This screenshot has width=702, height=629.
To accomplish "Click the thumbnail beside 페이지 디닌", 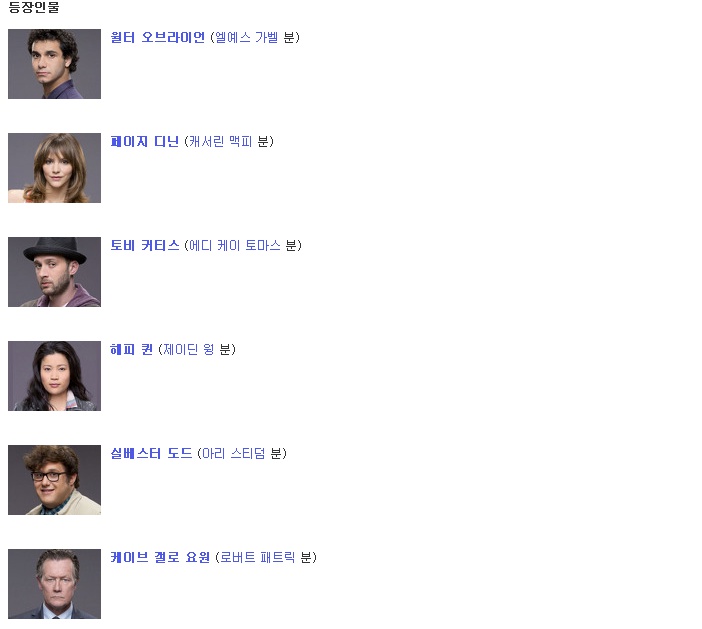I will [x=54, y=168].
